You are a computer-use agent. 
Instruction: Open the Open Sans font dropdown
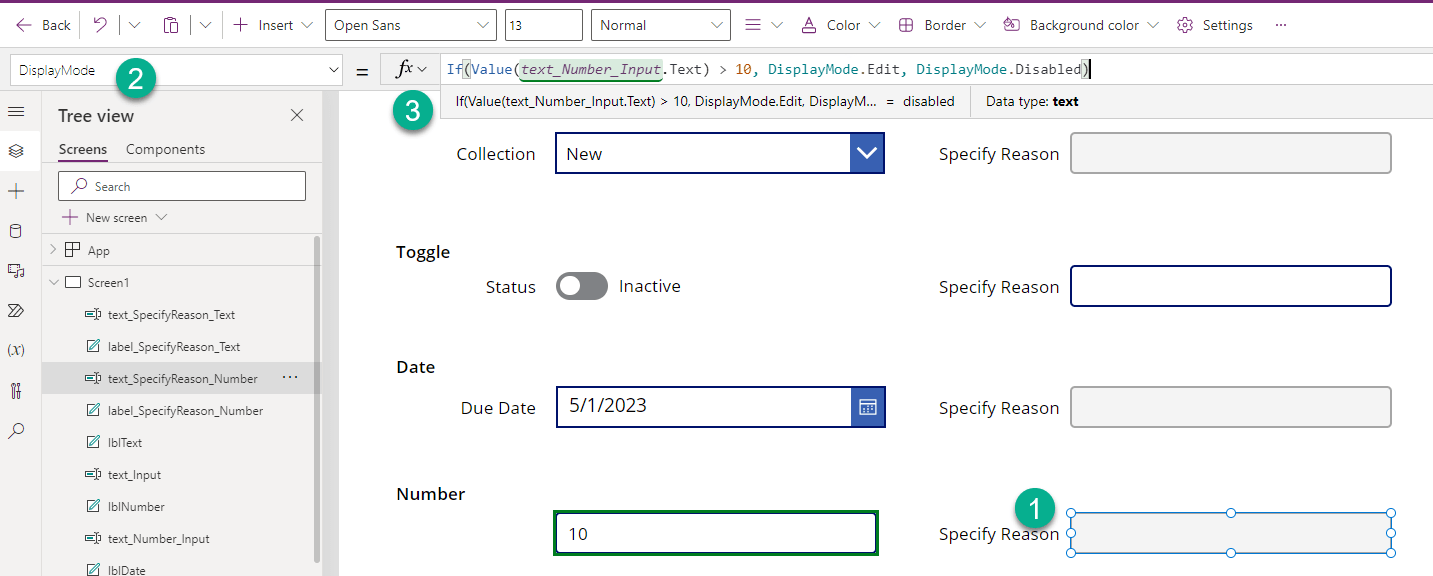(x=410, y=24)
